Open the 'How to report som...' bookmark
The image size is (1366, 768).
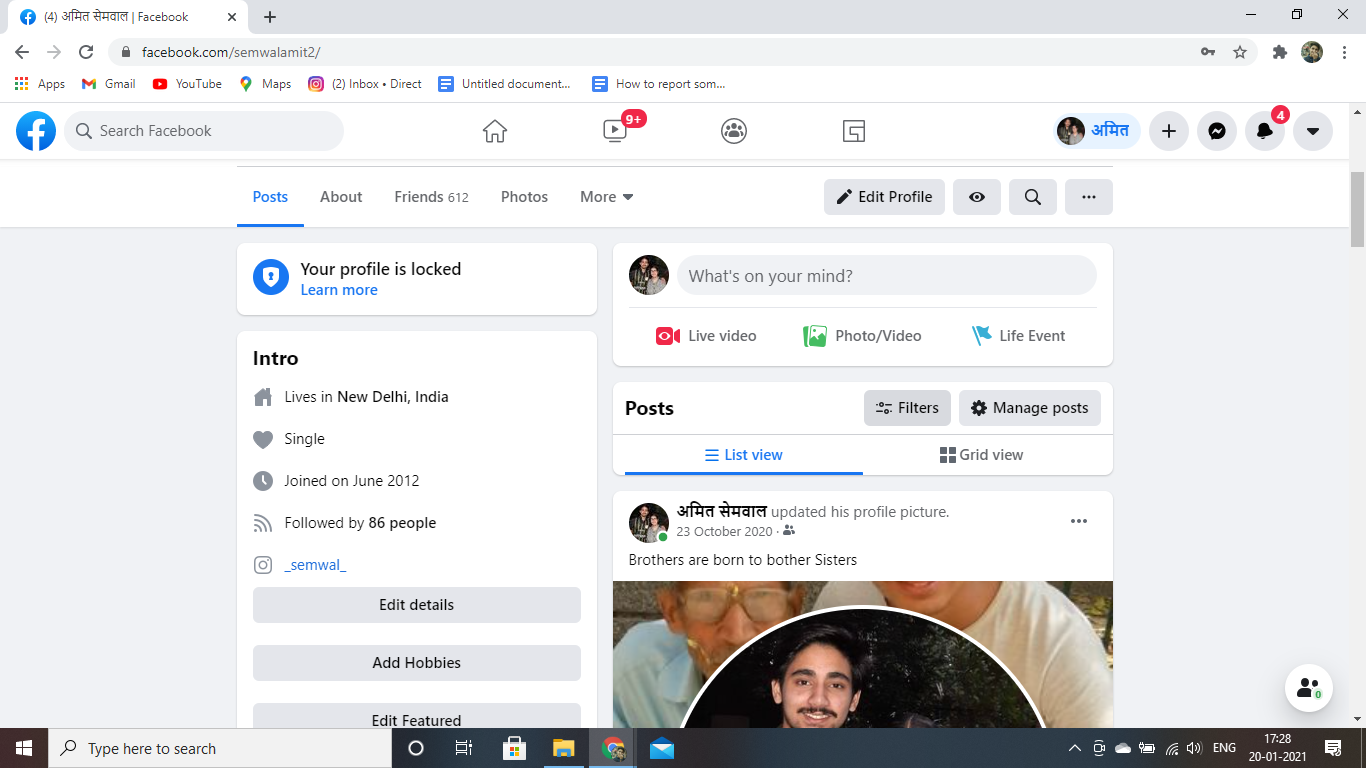pyautogui.click(x=659, y=84)
